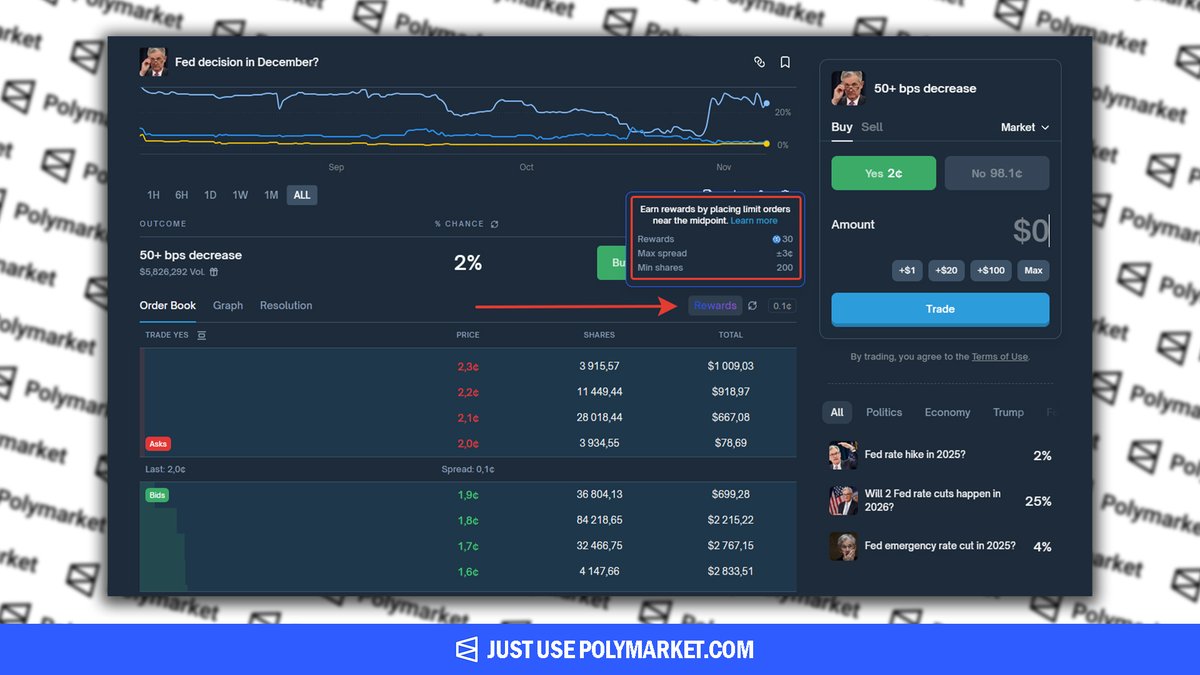This screenshot has width=1200, height=675.
Task: Filter related markets by All
Action: [x=837, y=412]
